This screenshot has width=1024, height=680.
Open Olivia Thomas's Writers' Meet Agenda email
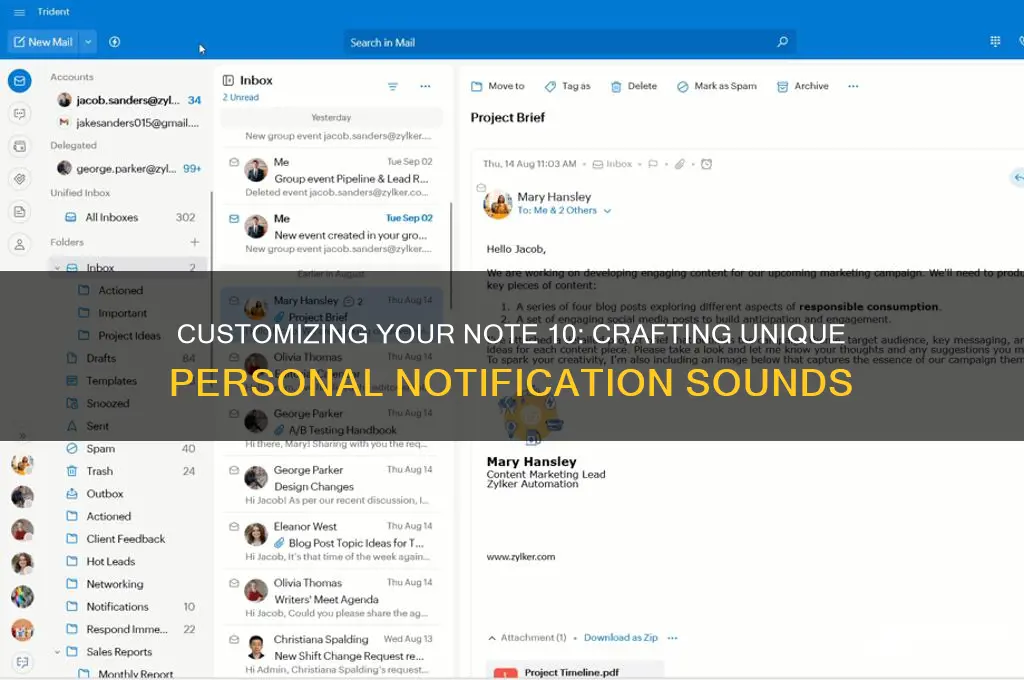coord(332,598)
